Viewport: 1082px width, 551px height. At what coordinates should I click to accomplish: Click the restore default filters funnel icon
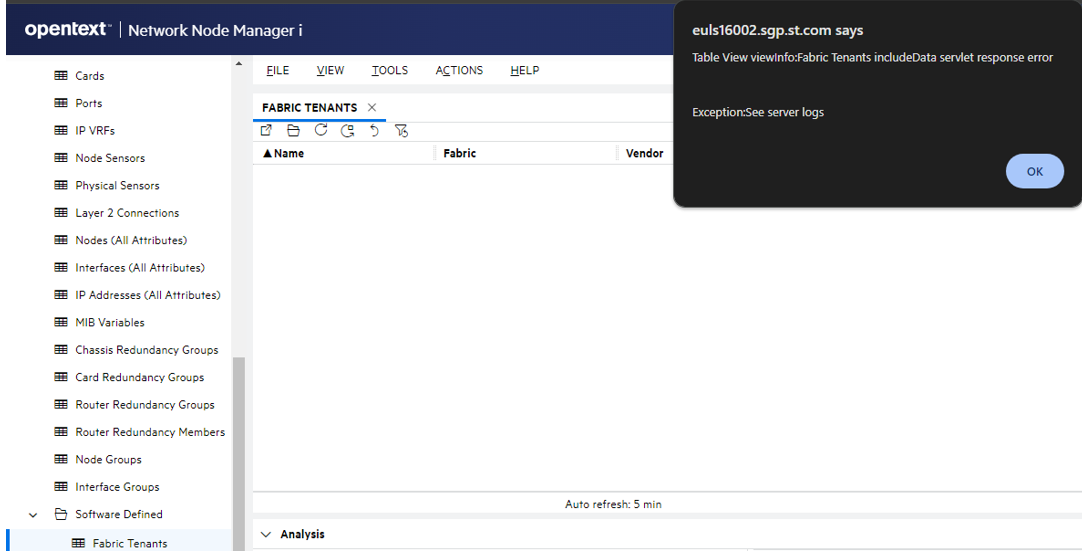(401, 130)
